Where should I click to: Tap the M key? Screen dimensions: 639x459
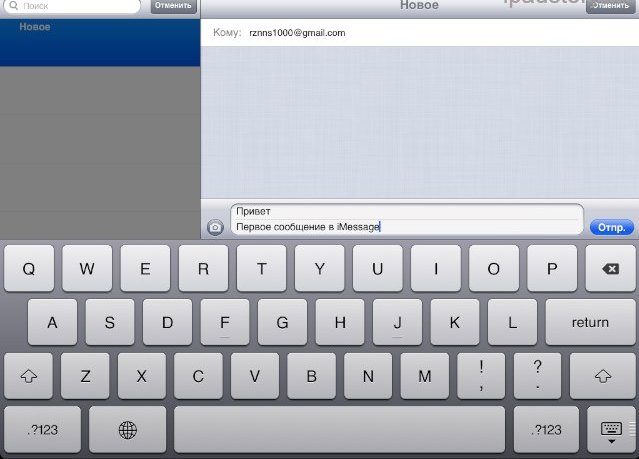pos(425,376)
